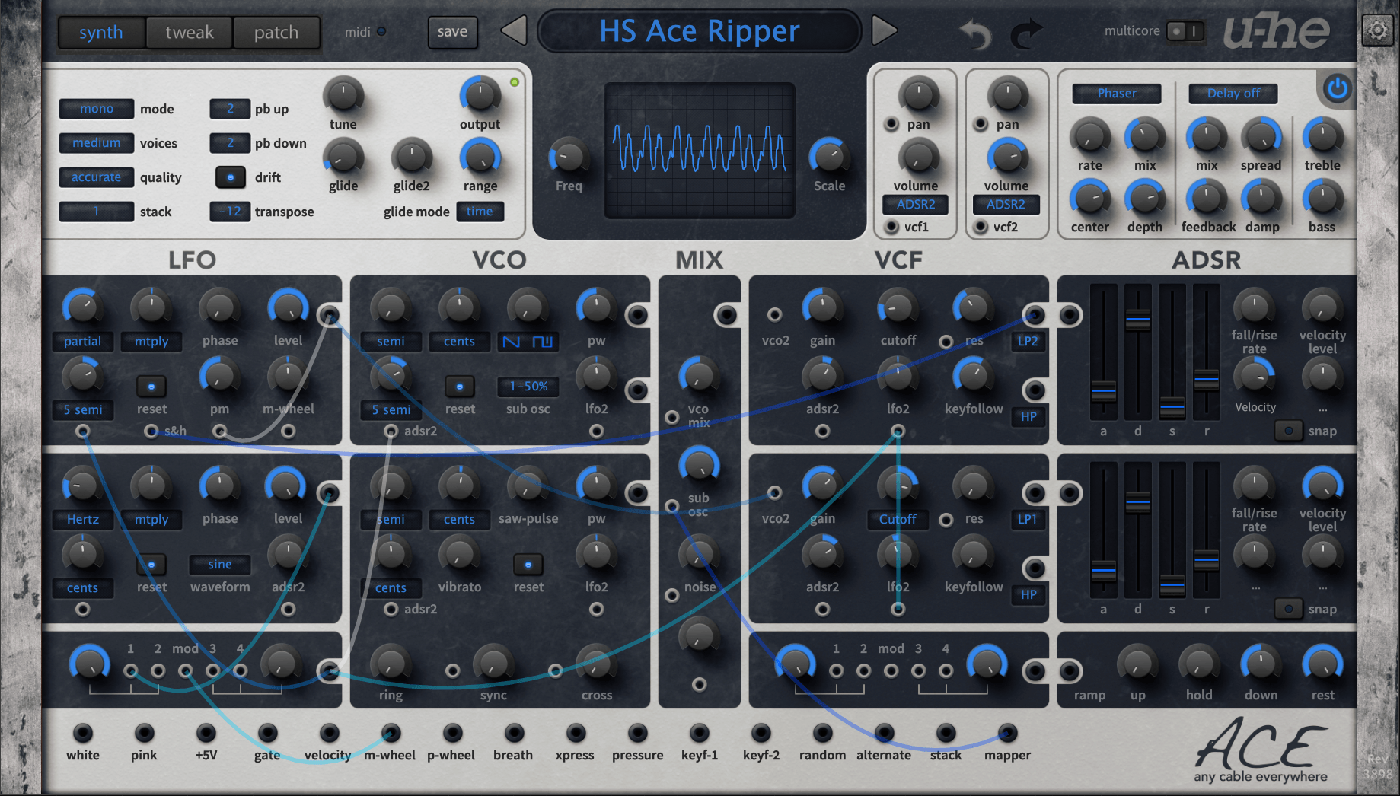Screen dimensions: 1400x796
Task: Open the Delay off dropdown
Action: coord(1233,93)
